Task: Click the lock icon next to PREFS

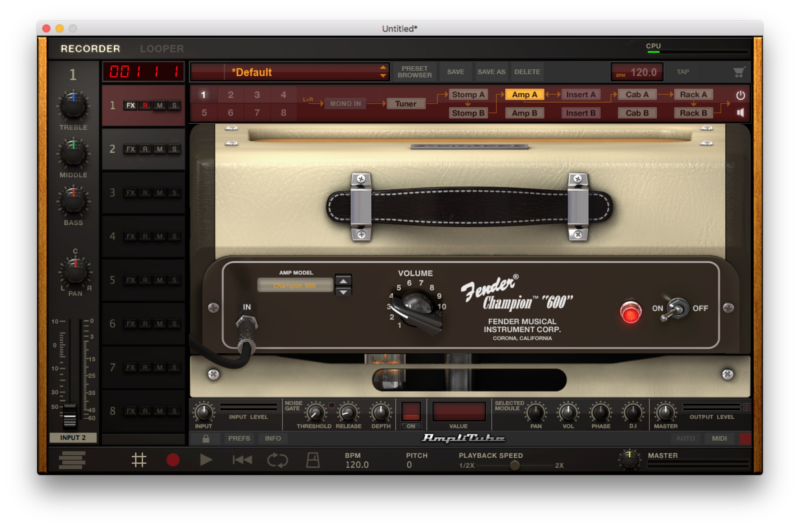Action: 205,439
